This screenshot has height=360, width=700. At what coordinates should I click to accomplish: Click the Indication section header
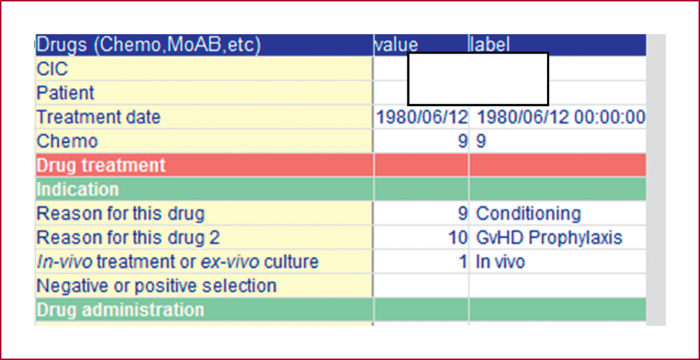pyautogui.click(x=341, y=189)
